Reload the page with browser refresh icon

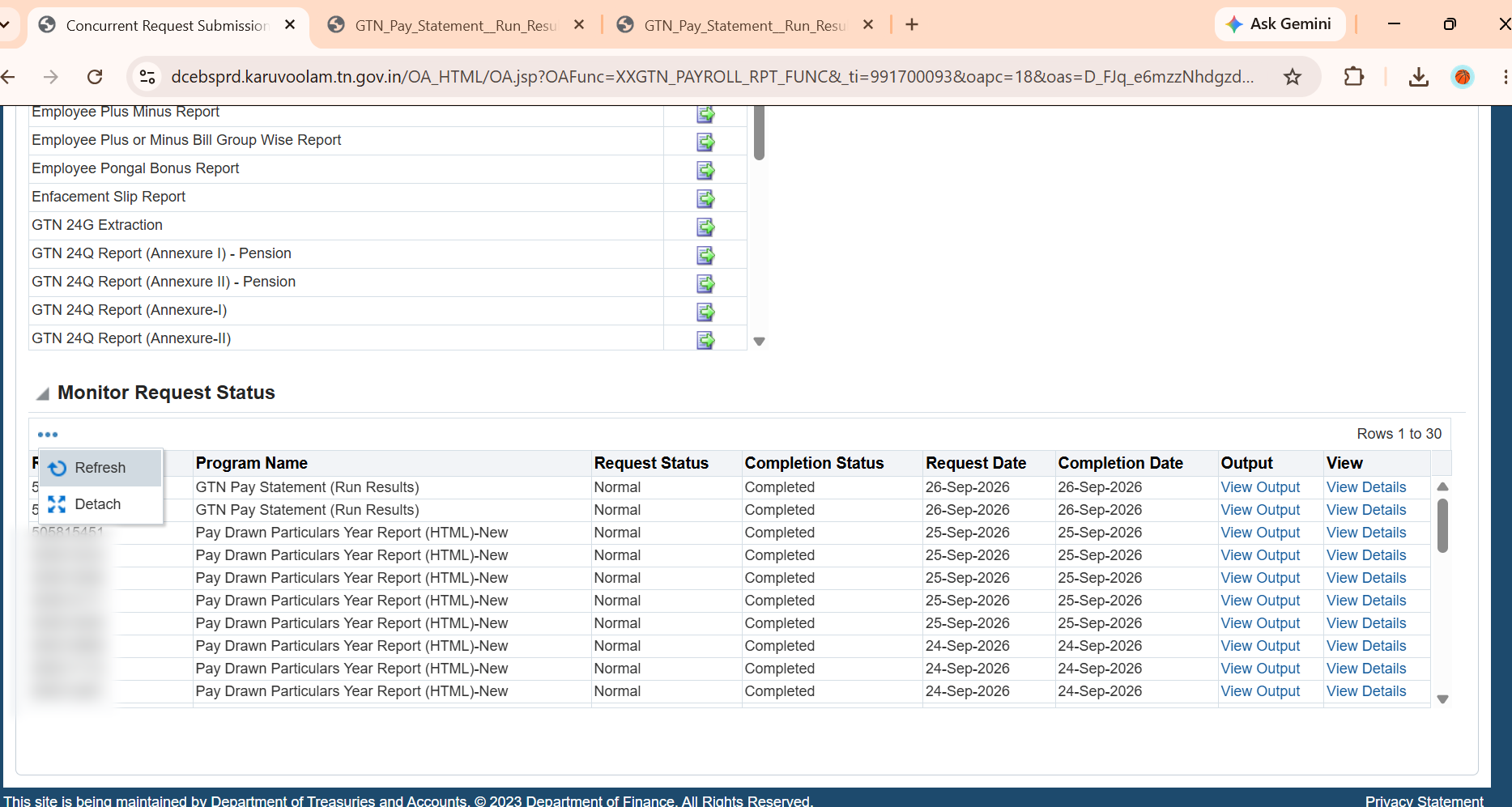coord(95,77)
